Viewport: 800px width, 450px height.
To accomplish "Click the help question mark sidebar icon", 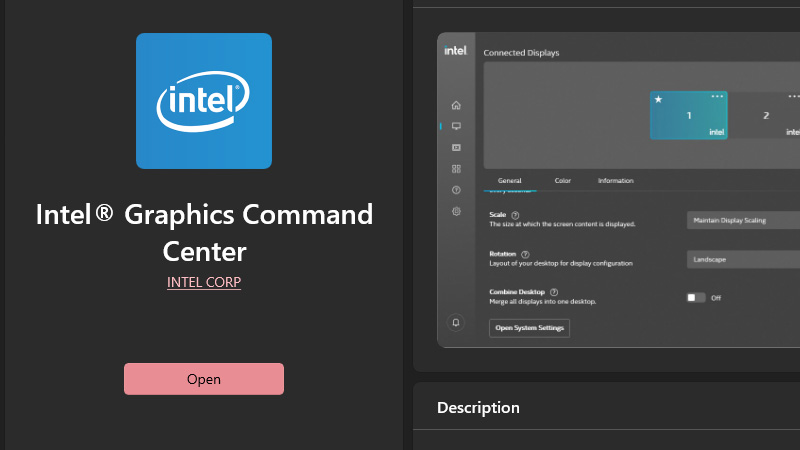I will pos(456,190).
